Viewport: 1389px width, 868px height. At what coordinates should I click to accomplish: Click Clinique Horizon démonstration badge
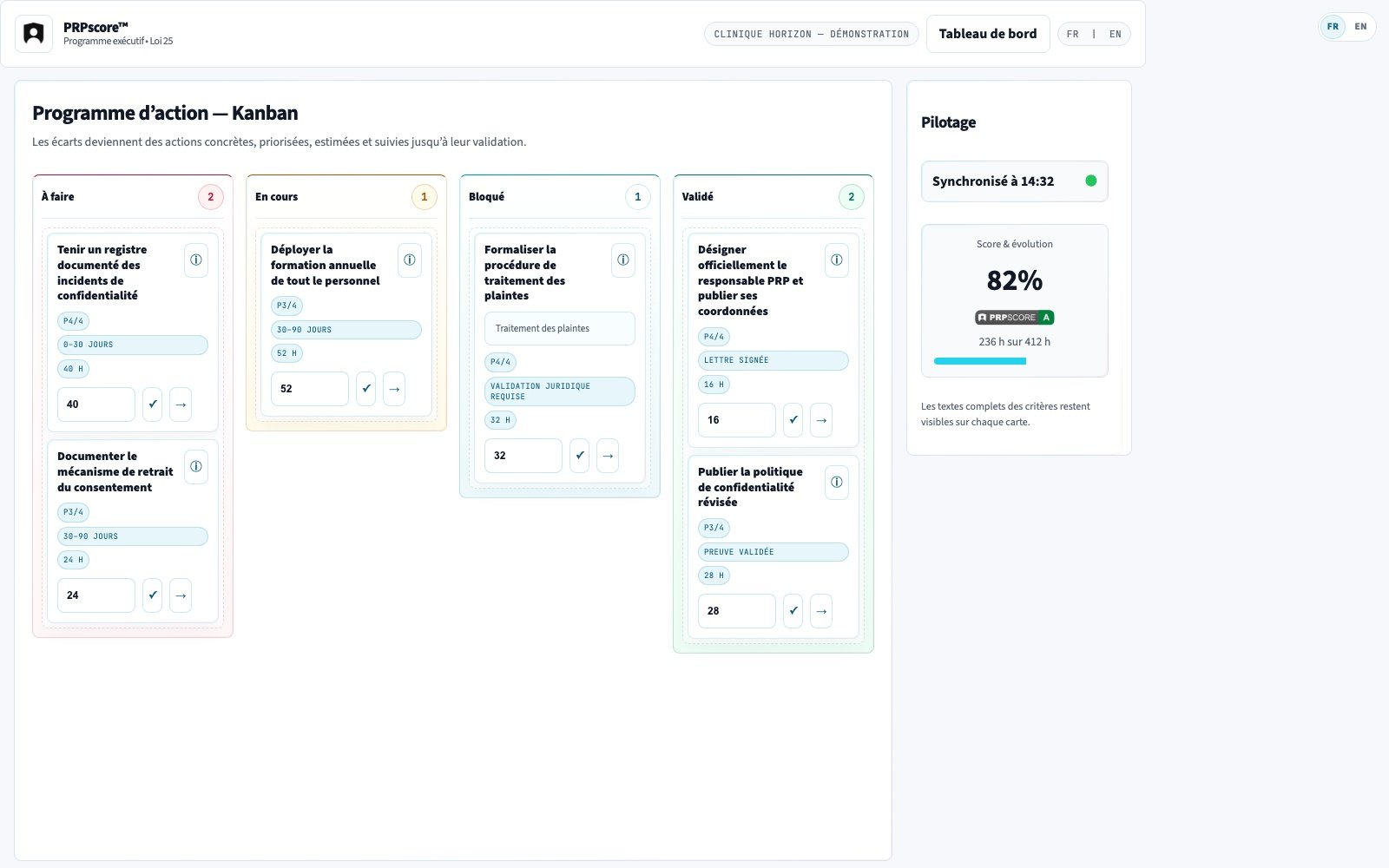[x=812, y=34]
